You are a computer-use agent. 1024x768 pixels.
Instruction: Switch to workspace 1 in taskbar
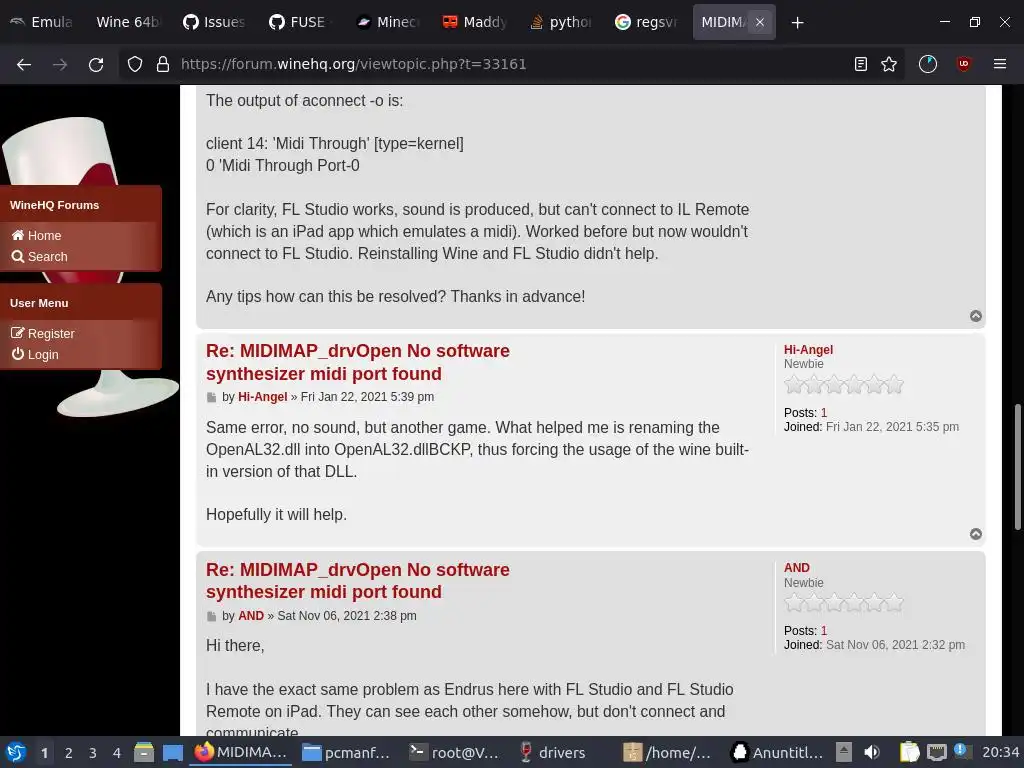pyautogui.click(x=44, y=753)
